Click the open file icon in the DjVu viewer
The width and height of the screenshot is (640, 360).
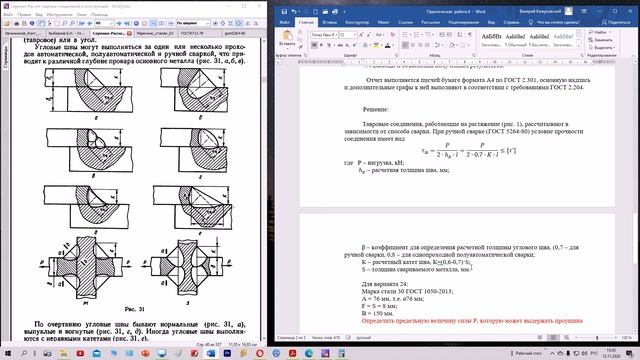[x=7, y=23]
